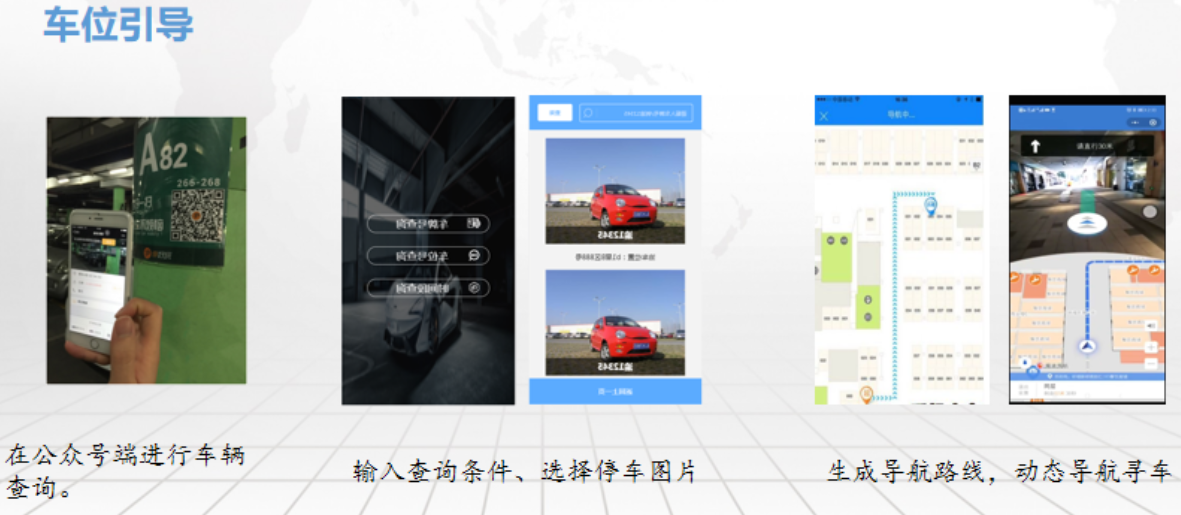Choose the 车牌号查询 plate number query option
This screenshot has height=515, width=1181.
tap(428, 223)
